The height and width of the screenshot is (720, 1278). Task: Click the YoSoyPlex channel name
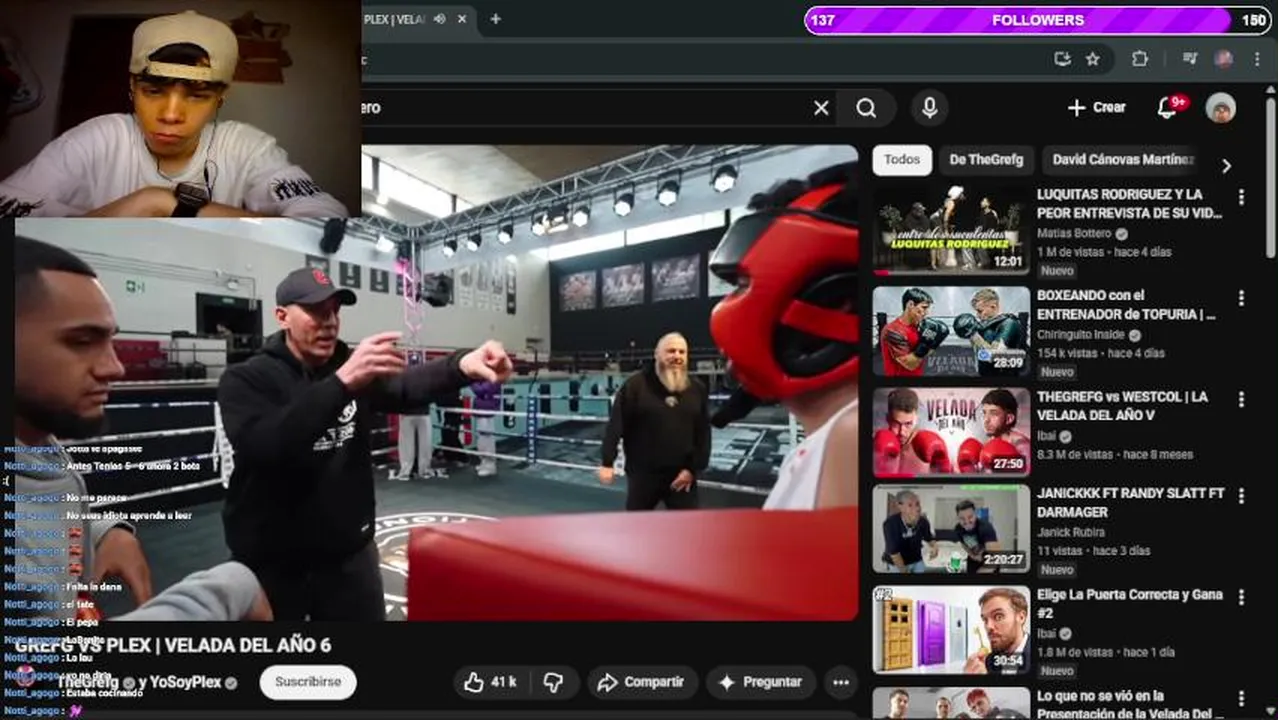(x=187, y=683)
